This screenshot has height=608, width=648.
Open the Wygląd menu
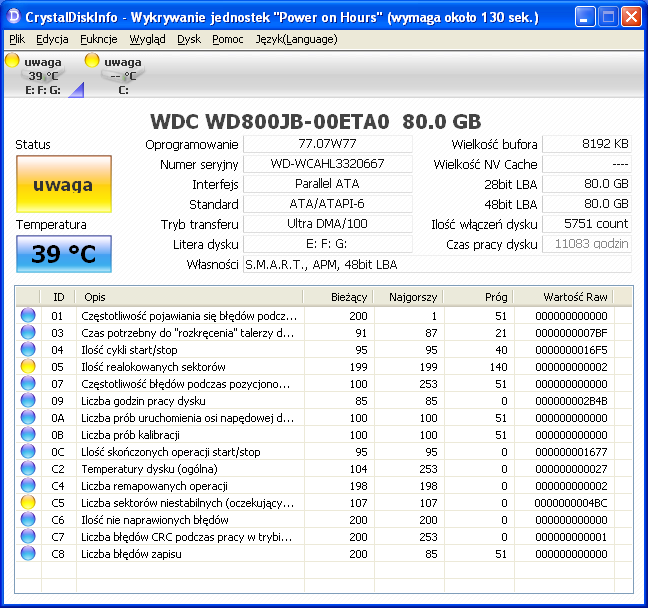click(147, 39)
